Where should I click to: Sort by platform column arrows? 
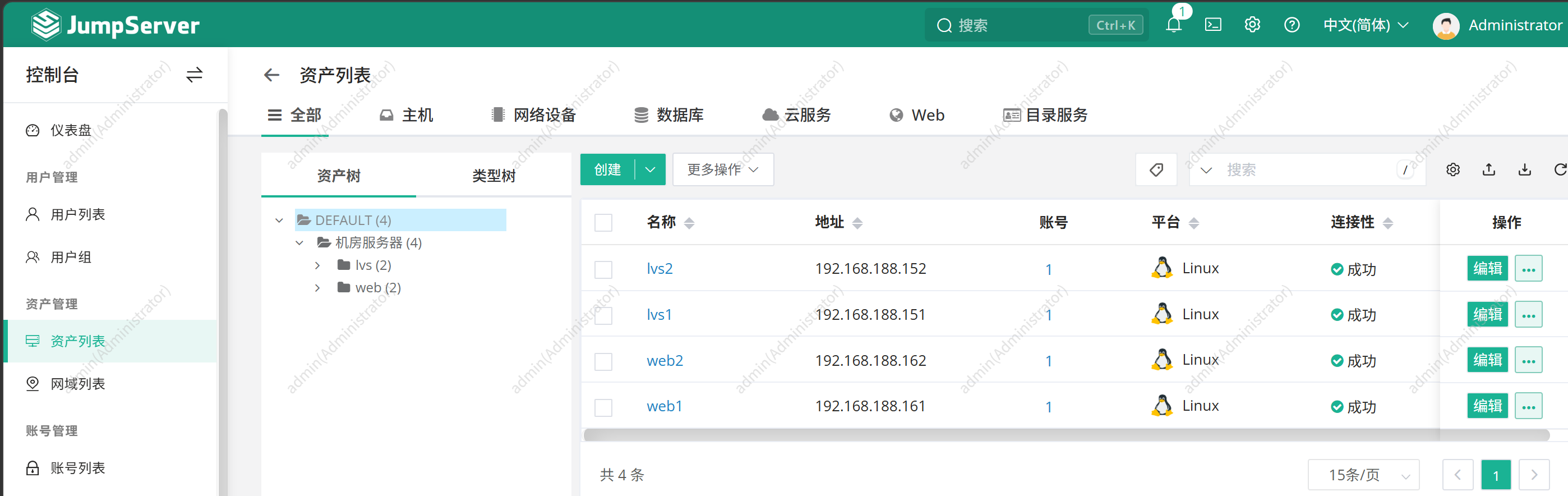1193,223
